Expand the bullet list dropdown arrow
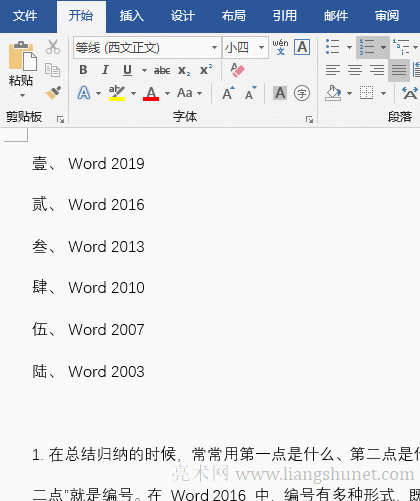Image resolution: width=420 pixels, height=501 pixels. 349,47
